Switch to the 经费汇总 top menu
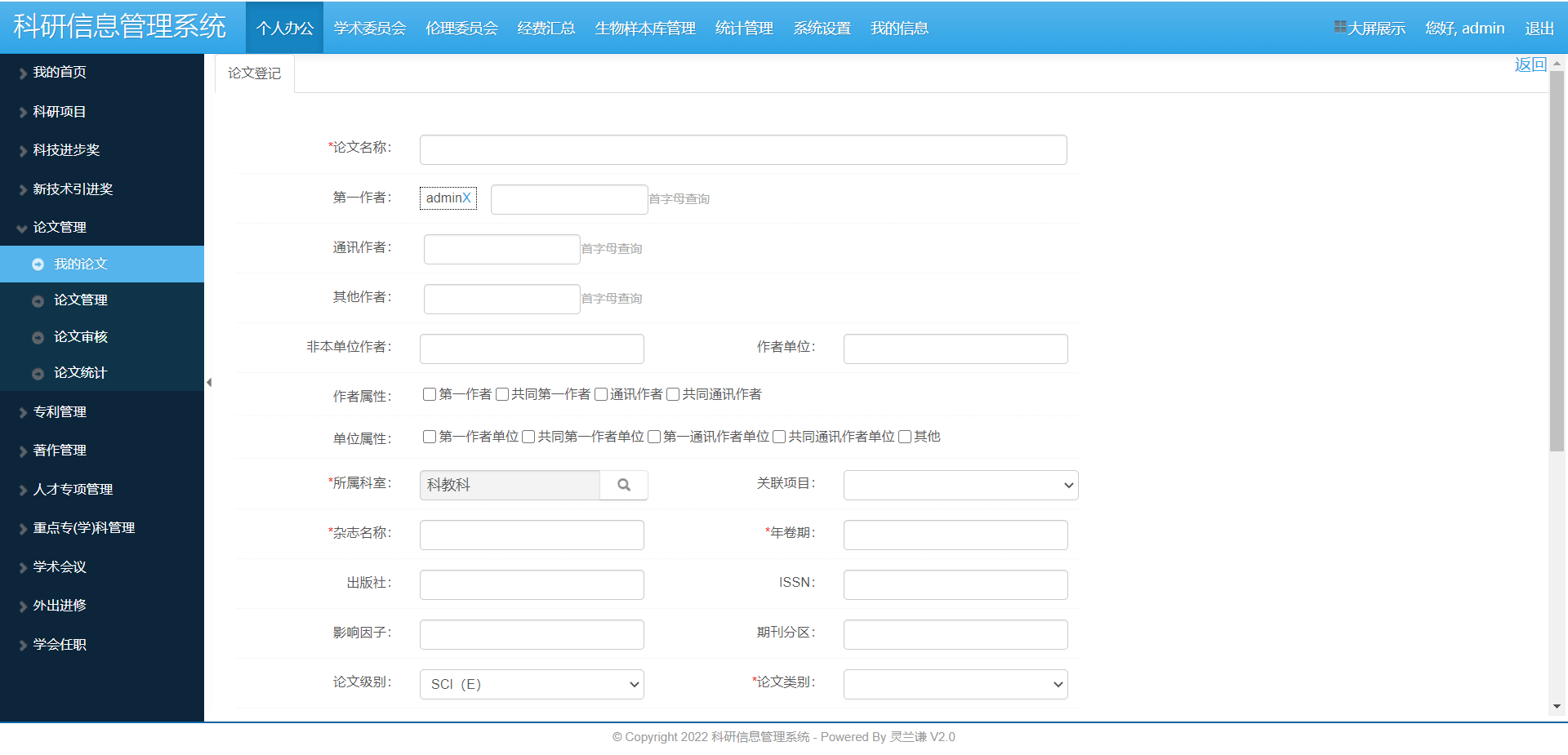Screen dimensions: 1568x755 coord(546,29)
